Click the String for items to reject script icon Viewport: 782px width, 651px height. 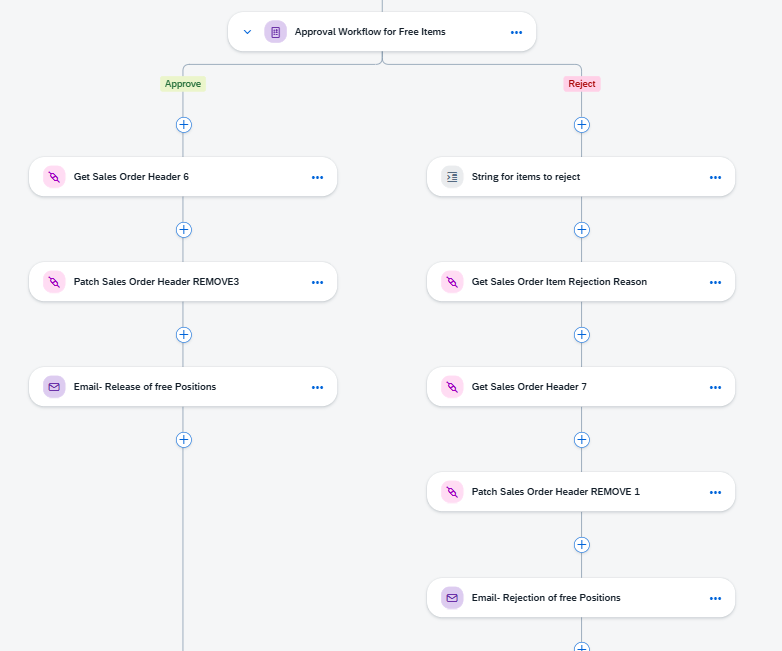[x=452, y=177]
